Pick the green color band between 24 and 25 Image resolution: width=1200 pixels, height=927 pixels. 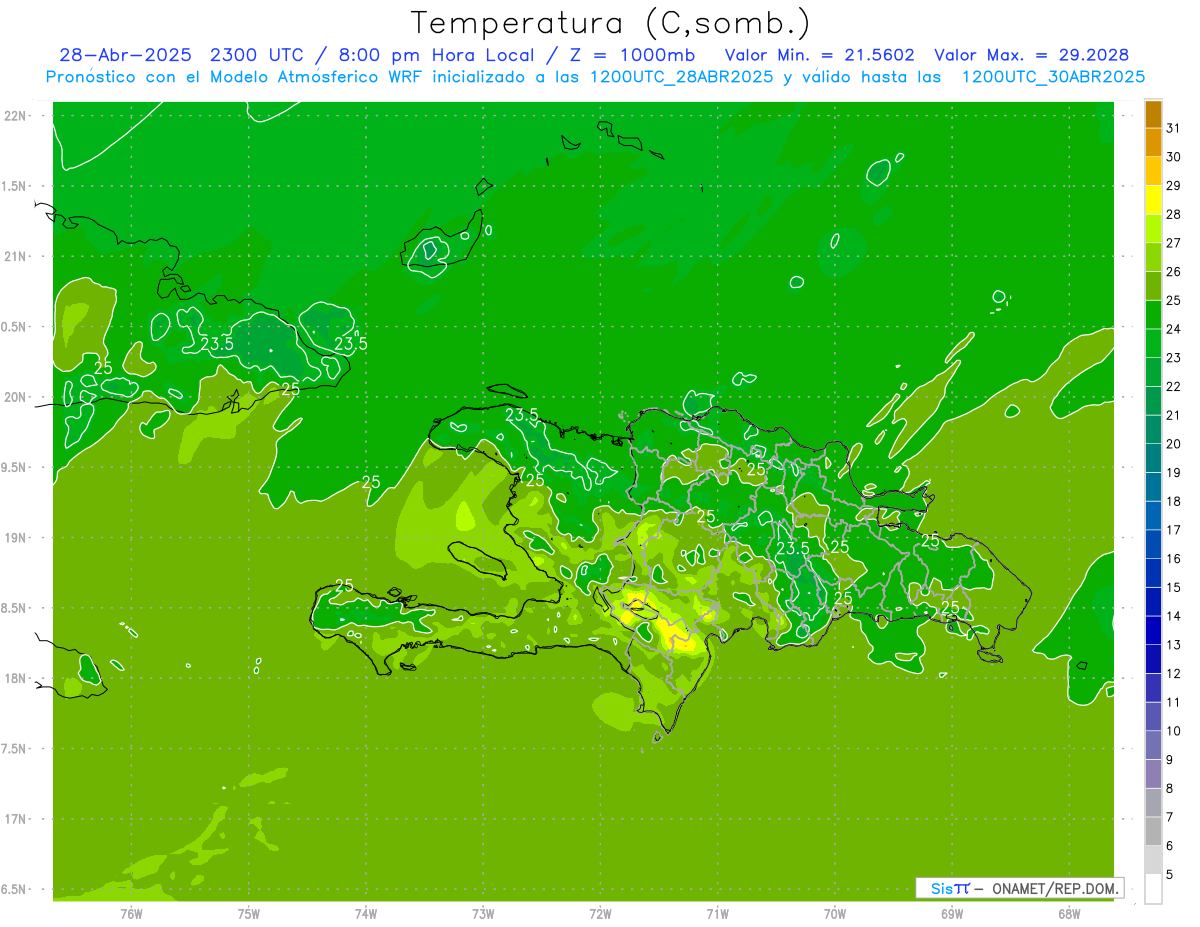tap(1153, 315)
